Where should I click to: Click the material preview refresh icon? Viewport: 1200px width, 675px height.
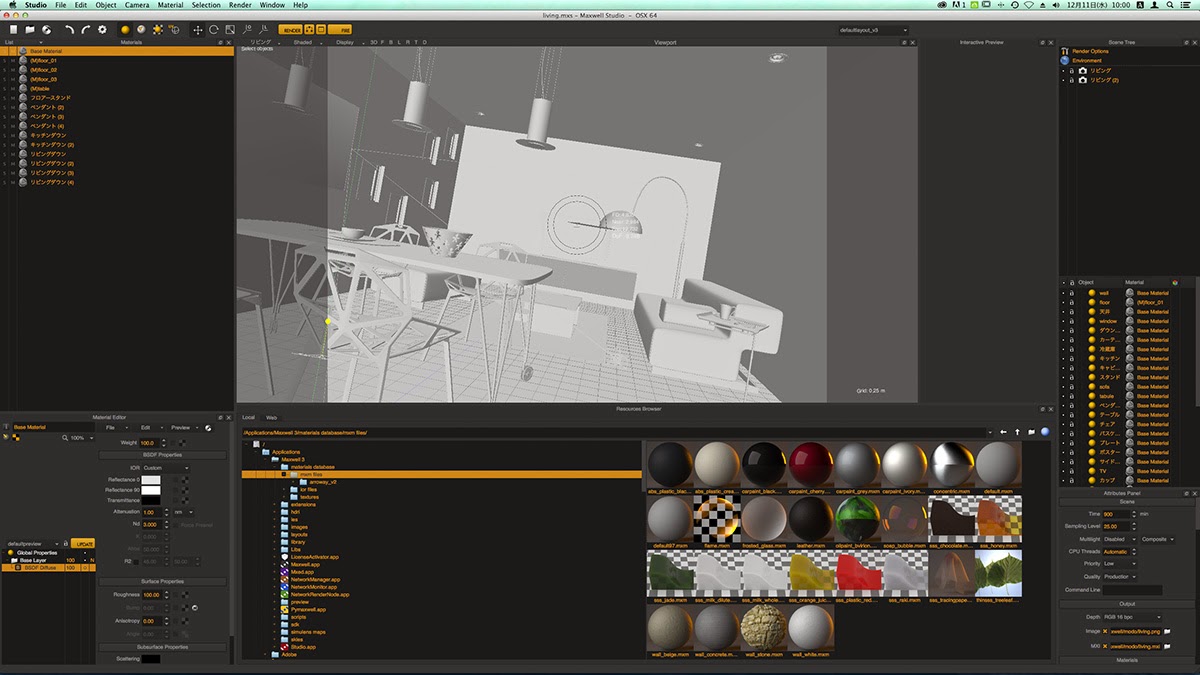(208, 427)
